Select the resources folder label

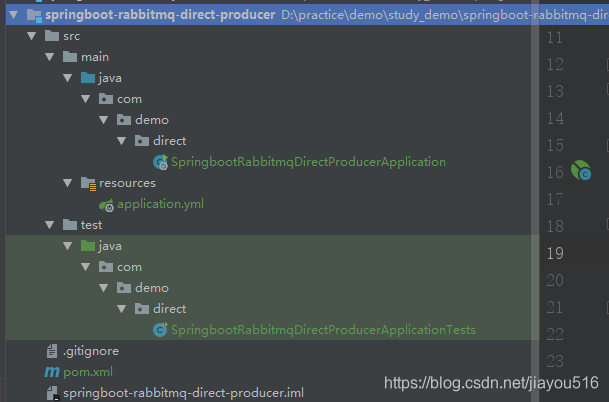coord(127,183)
